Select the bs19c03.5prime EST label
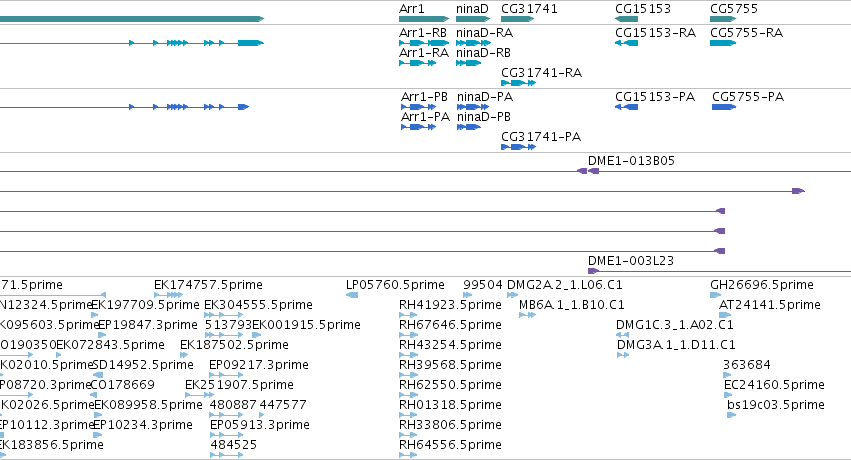This screenshot has height=460, width=851. (x=776, y=405)
